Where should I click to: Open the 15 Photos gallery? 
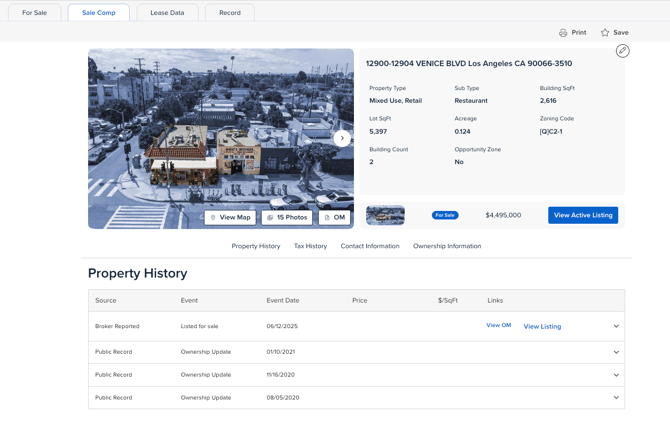(287, 217)
